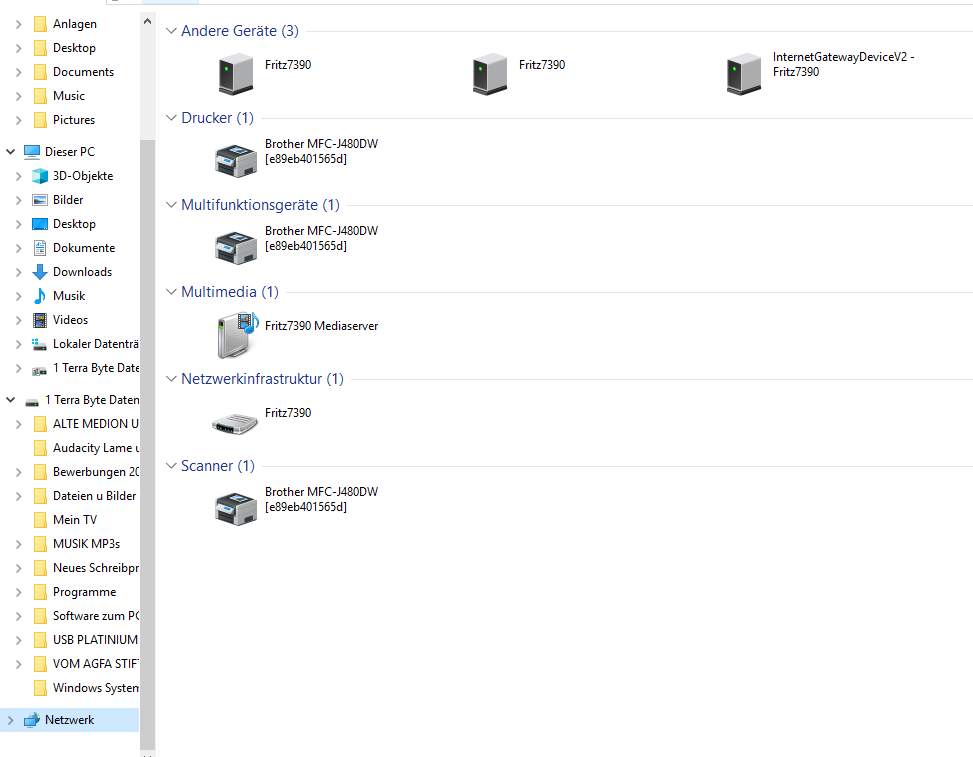Open the first Fritz7390 device icon

236,74
